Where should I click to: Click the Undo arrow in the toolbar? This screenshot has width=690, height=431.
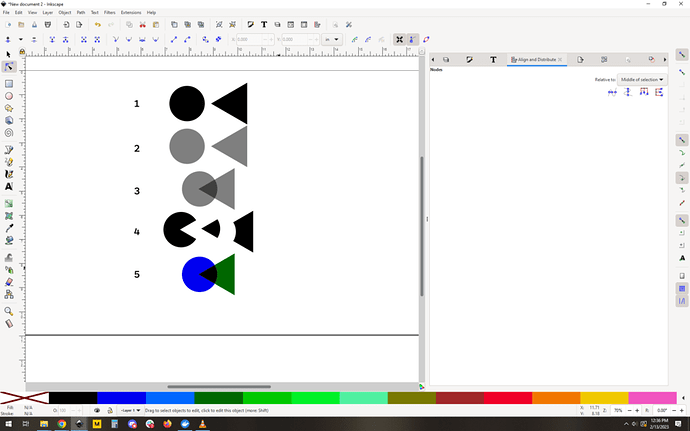pos(97,24)
